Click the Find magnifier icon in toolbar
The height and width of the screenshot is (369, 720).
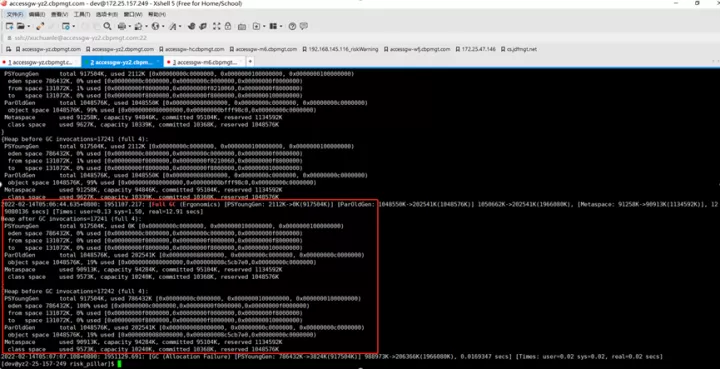(107, 27)
